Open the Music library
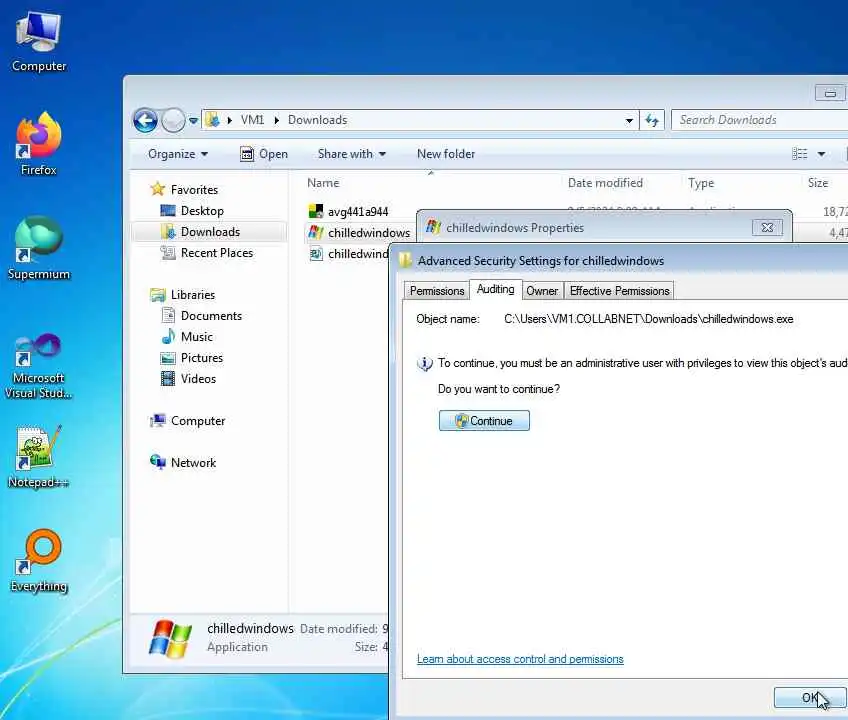The height and width of the screenshot is (720, 848). point(187,336)
